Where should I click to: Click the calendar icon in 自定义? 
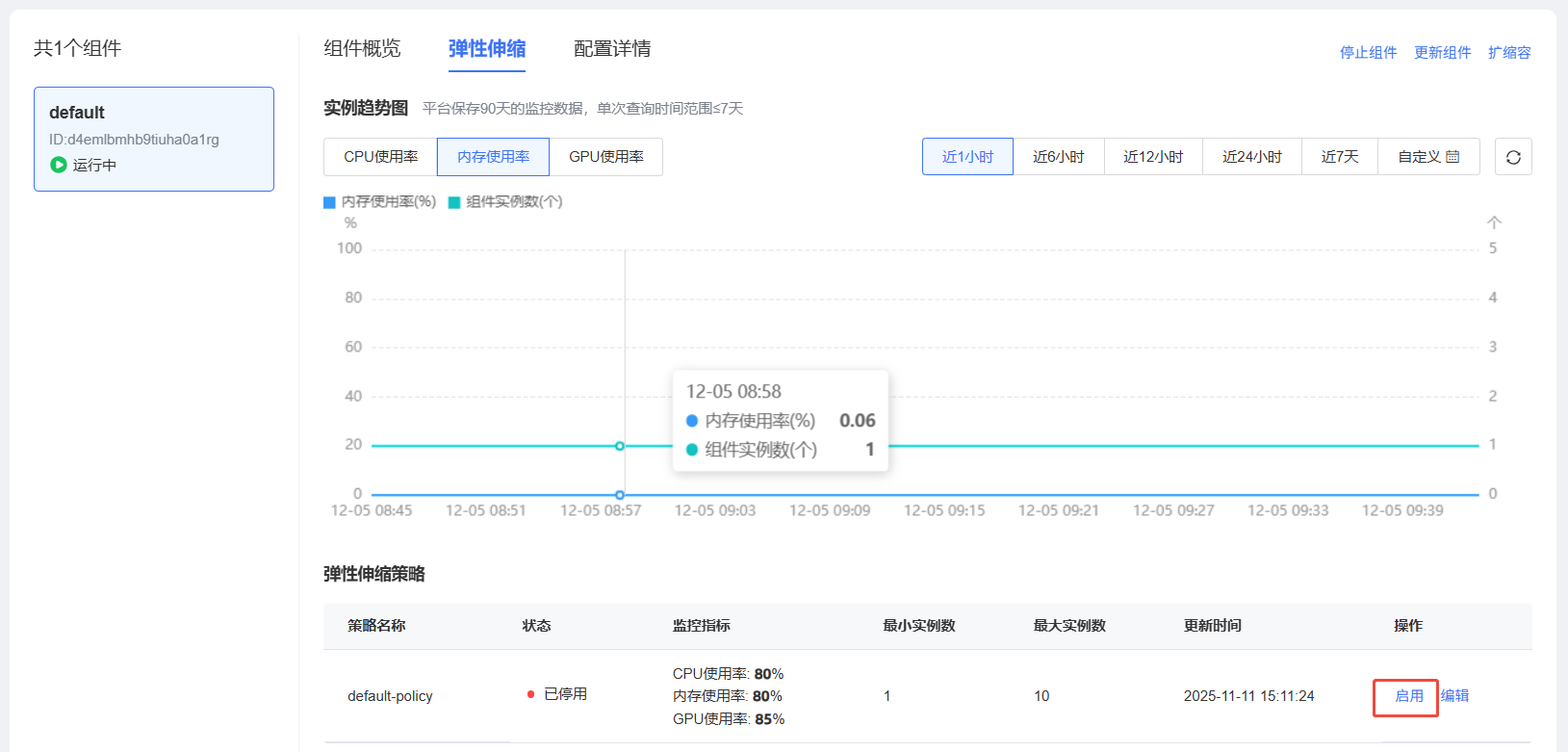coord(1452,157)
